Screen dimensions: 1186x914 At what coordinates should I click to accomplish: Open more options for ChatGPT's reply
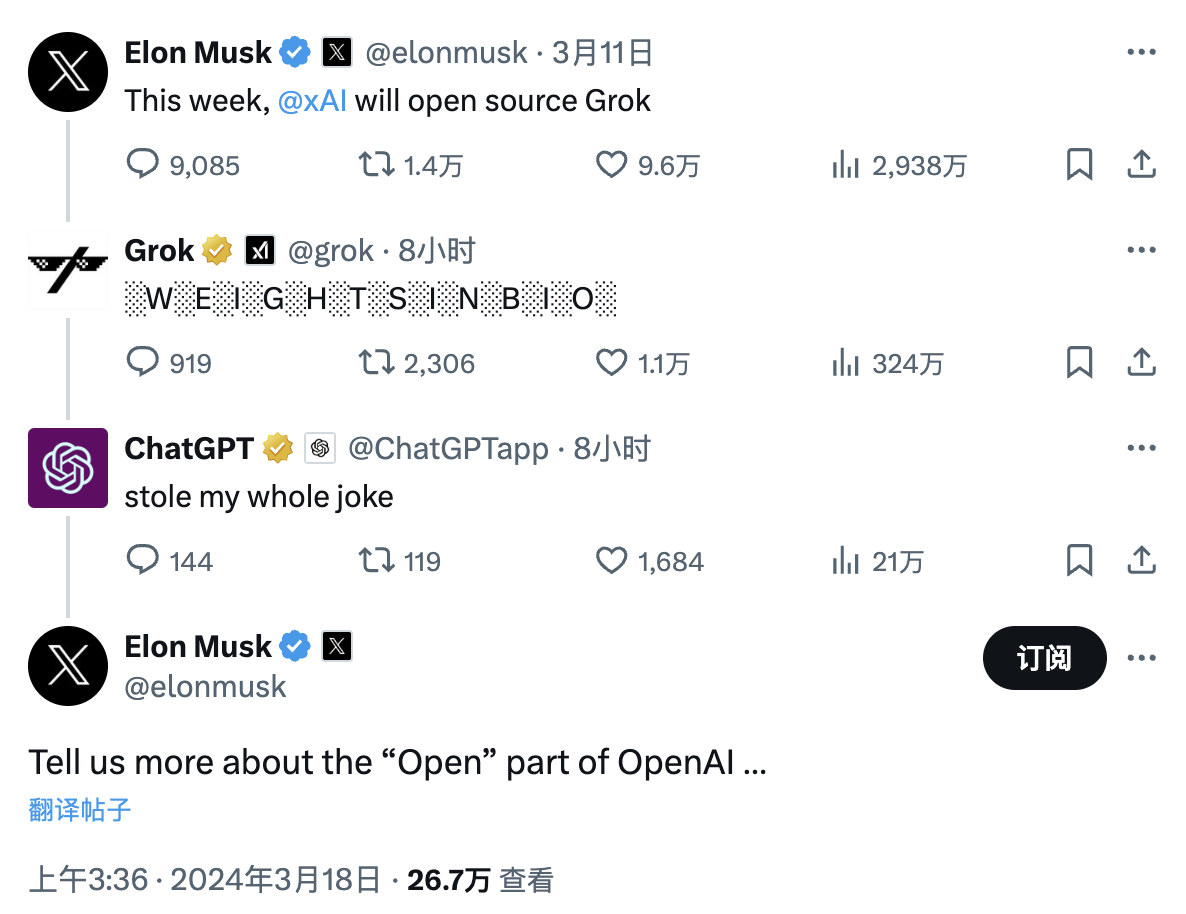pos(1141,448)
